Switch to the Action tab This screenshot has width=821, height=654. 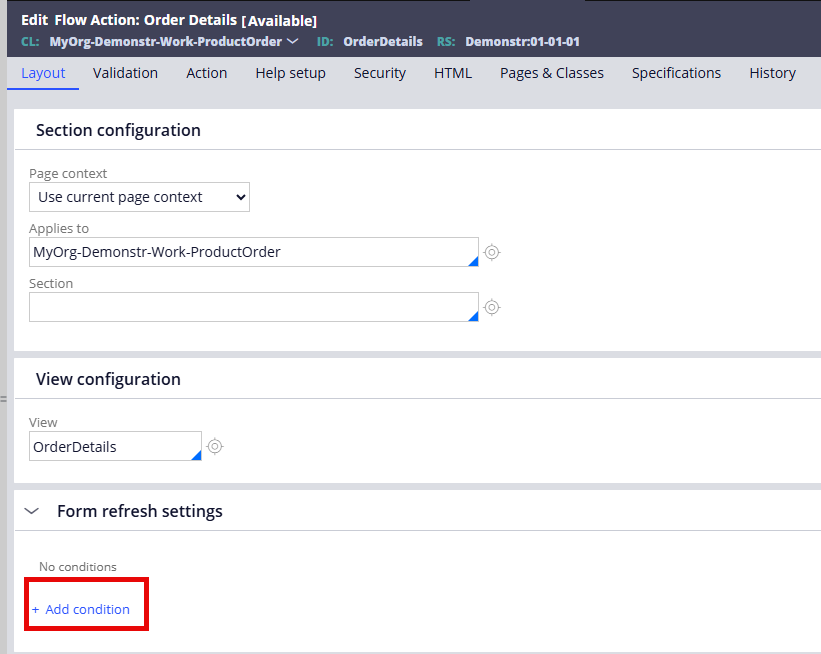tap(206, 72)
